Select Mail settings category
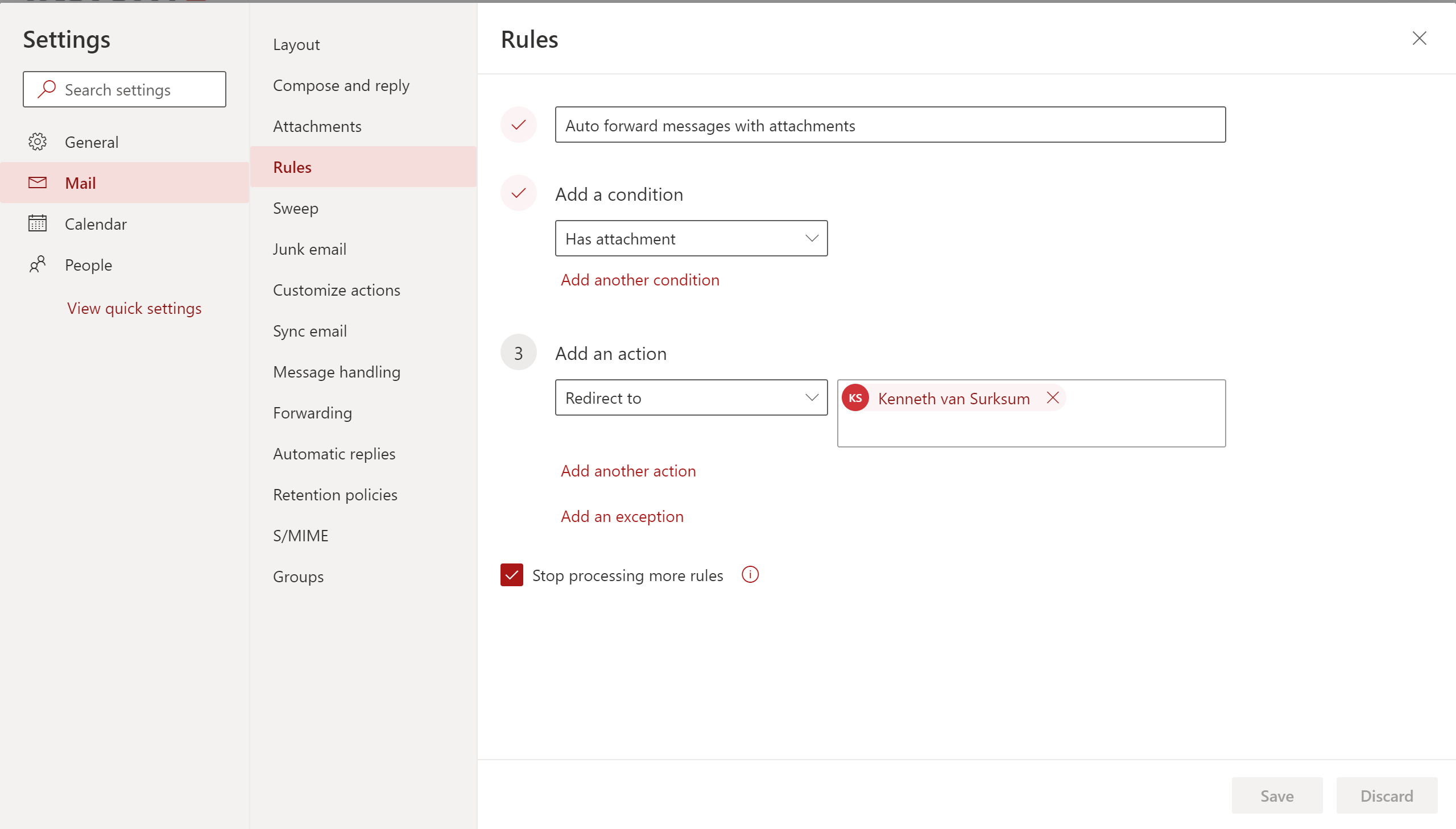 [x=125, y=183]
